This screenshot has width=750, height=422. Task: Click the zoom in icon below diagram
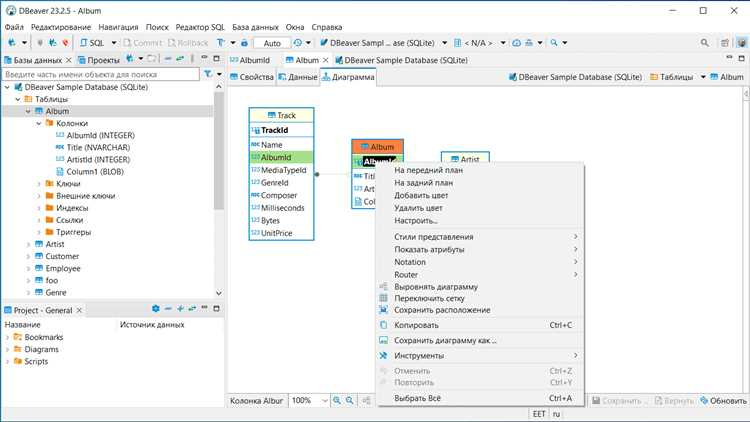[337, 400]
